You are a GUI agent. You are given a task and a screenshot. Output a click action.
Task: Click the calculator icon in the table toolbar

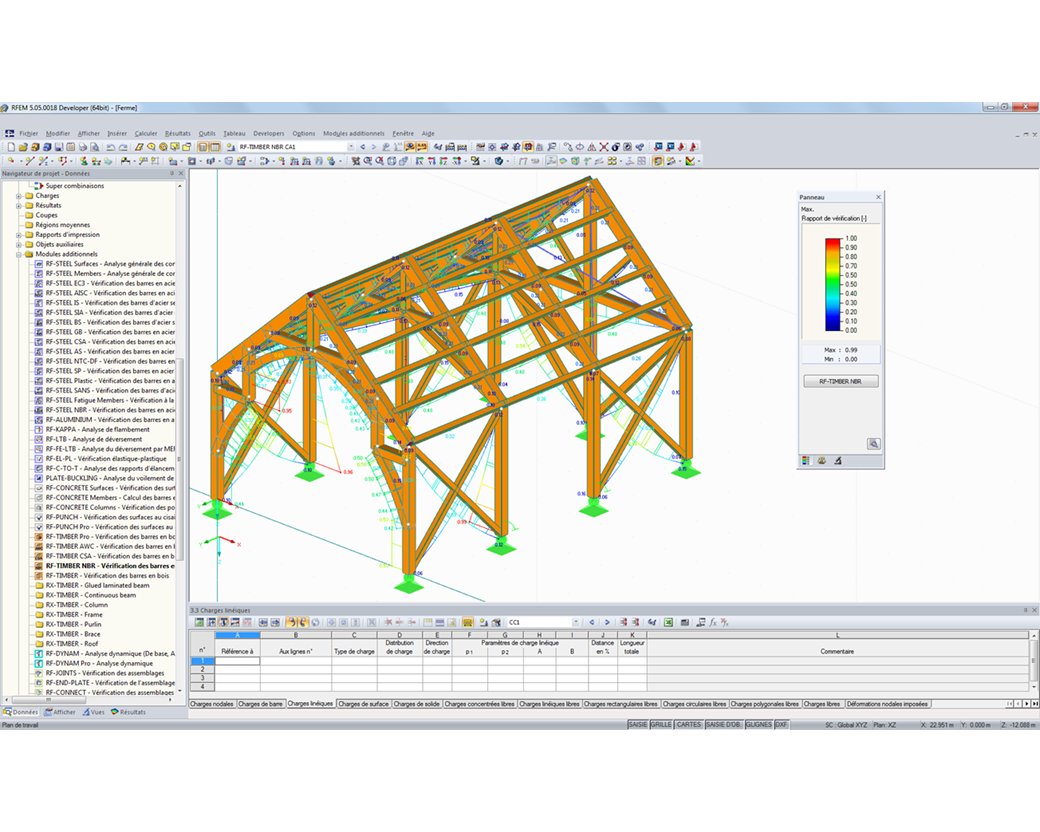(685, 623)
